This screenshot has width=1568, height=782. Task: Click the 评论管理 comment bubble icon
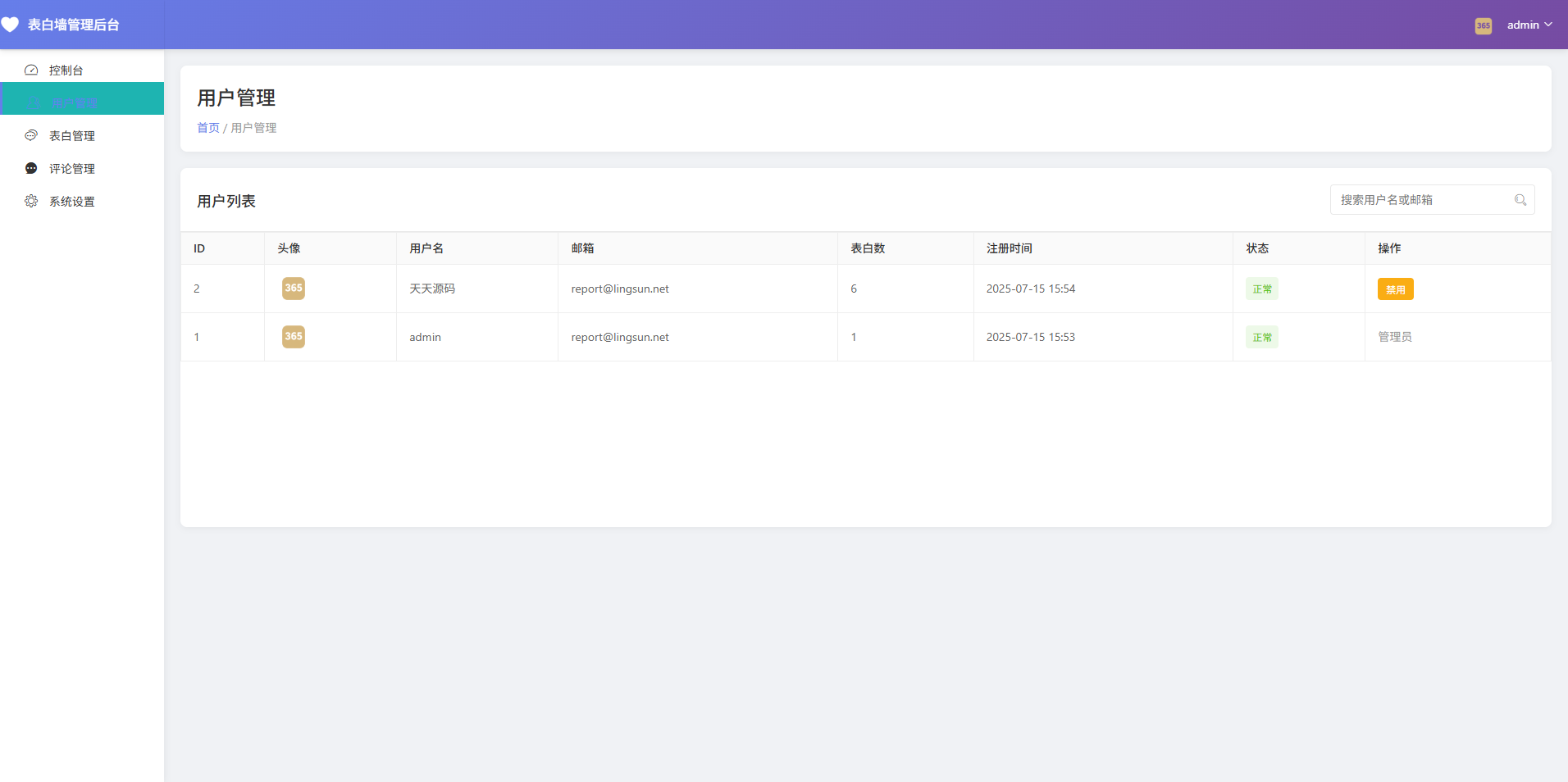[31, 168]
